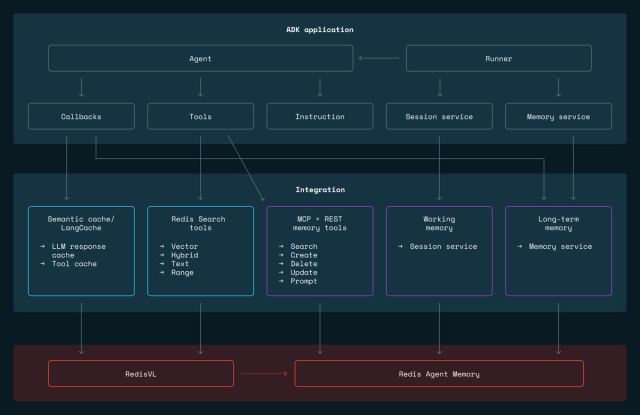Screen dimensions: 640x415
Task: Click the Search entry in memory tools list
Action: click(304, 246)
